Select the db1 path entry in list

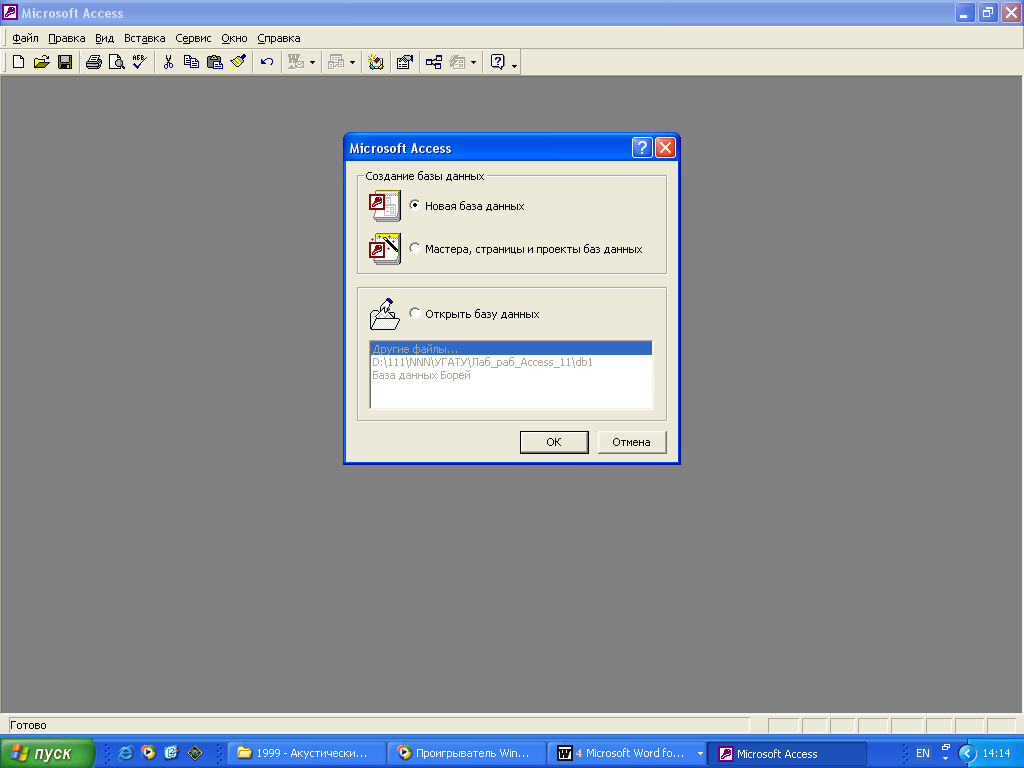(x=511, y=362)
